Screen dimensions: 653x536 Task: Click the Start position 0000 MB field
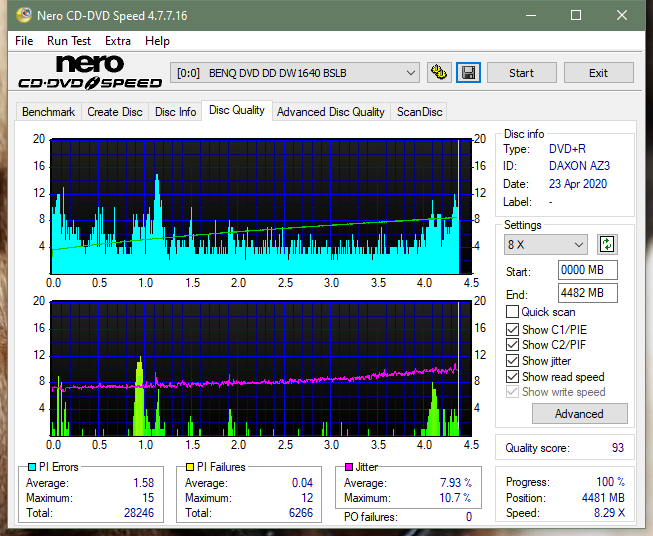[587, 270]
